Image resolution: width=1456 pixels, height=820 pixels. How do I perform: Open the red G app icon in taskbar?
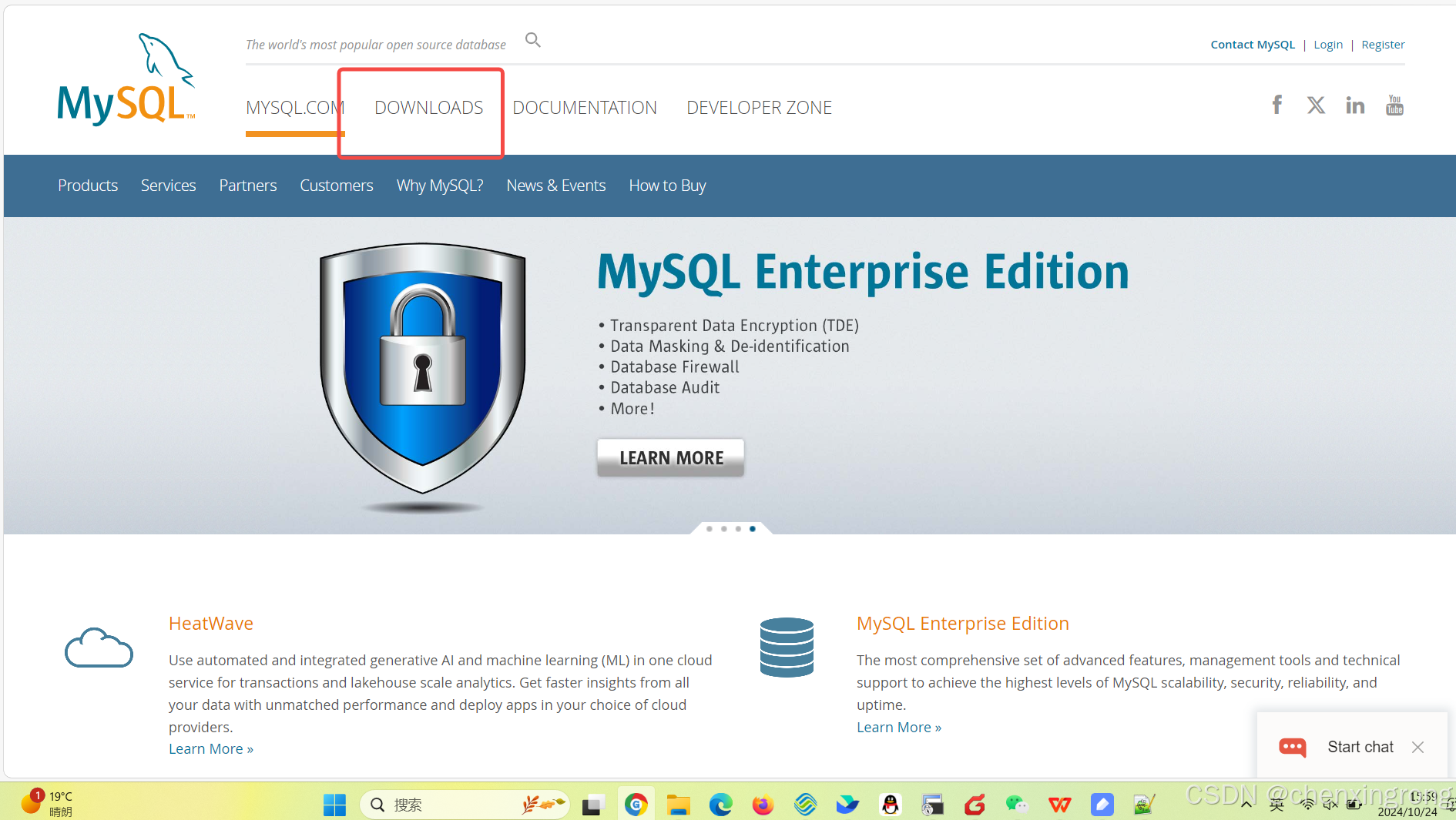[975, 805]
